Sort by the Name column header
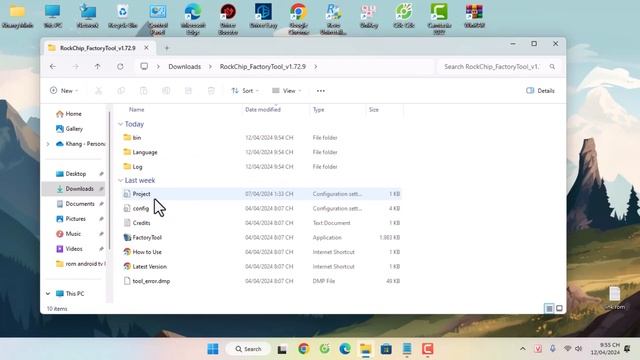 [x=136, y=110]
